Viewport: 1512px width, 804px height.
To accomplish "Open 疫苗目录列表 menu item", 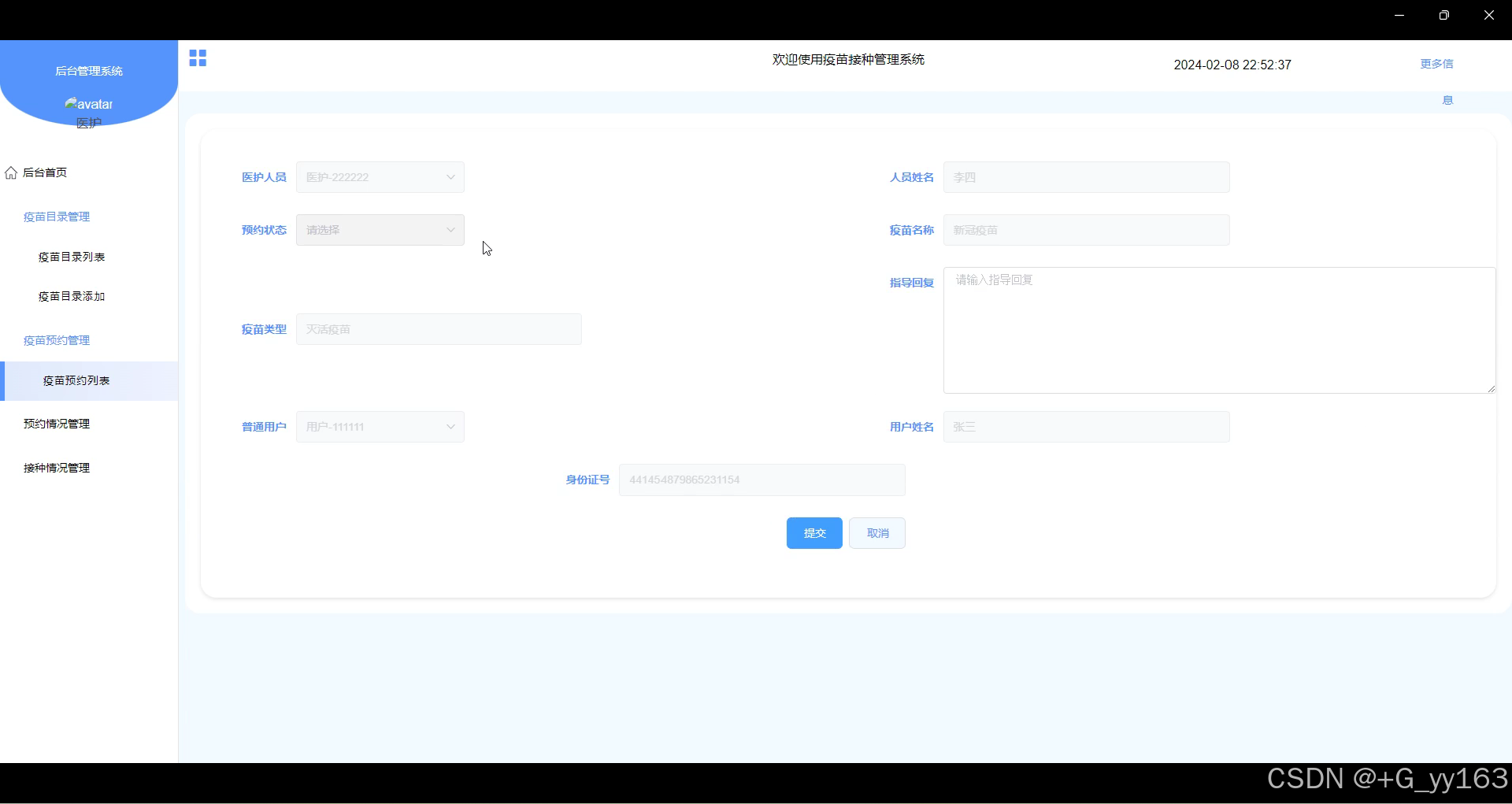I will tap(72, 257).
